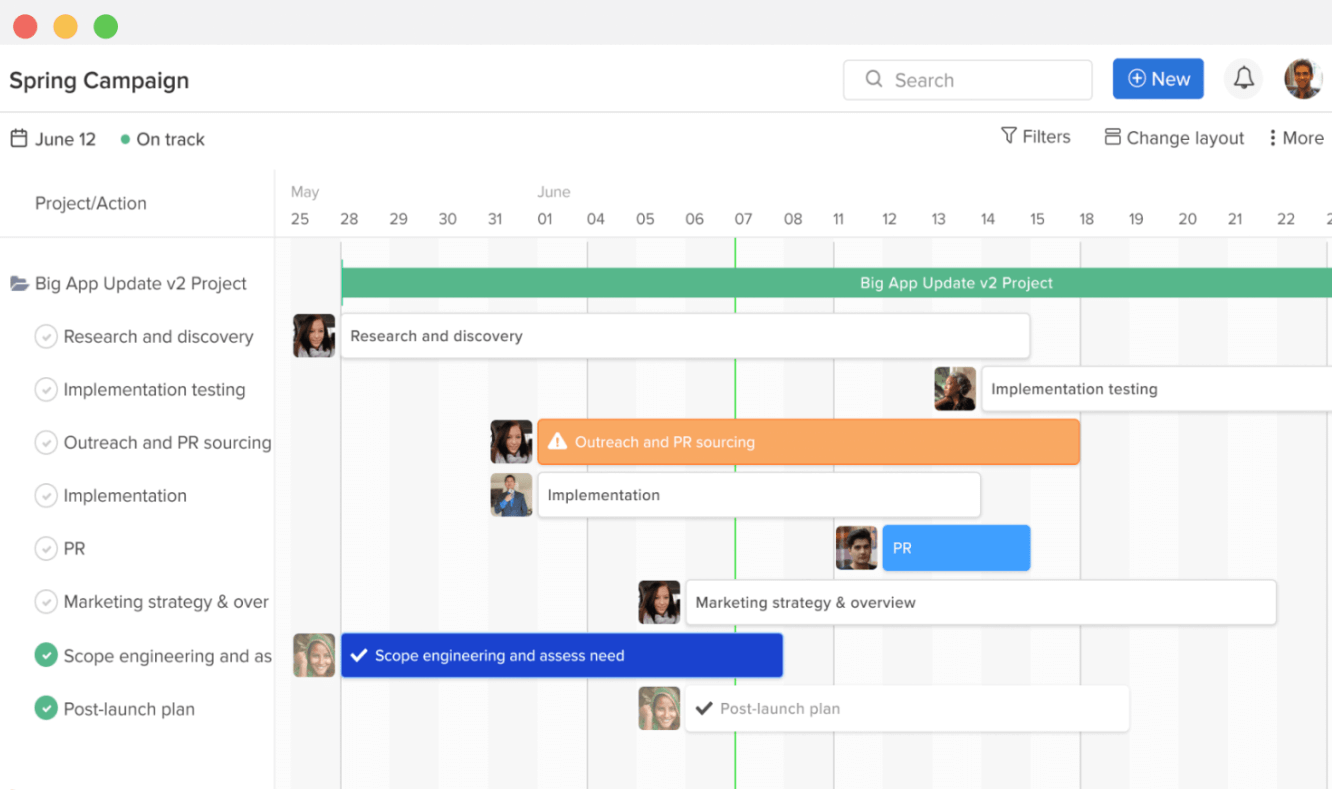Select Implementation in the task list

point(125,496)
